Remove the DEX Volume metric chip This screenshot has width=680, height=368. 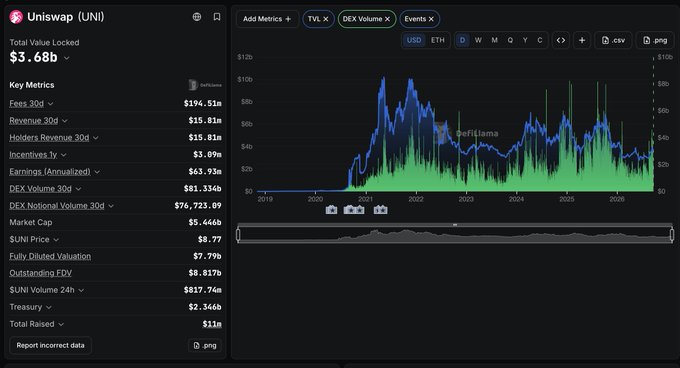pyautogui.click(x=387, y=19)
